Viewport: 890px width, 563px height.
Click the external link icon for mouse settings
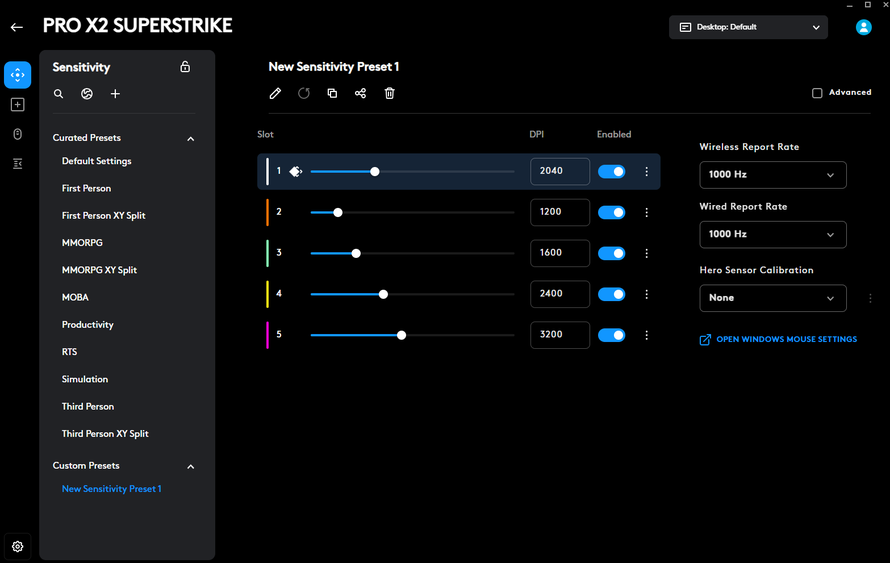tap(705, 339)
